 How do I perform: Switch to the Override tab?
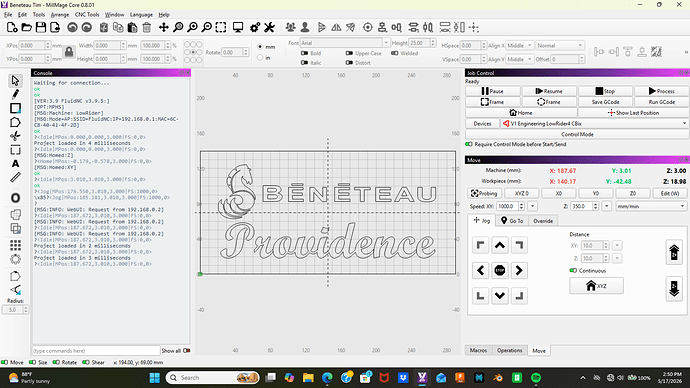click(x=543, y=221)
